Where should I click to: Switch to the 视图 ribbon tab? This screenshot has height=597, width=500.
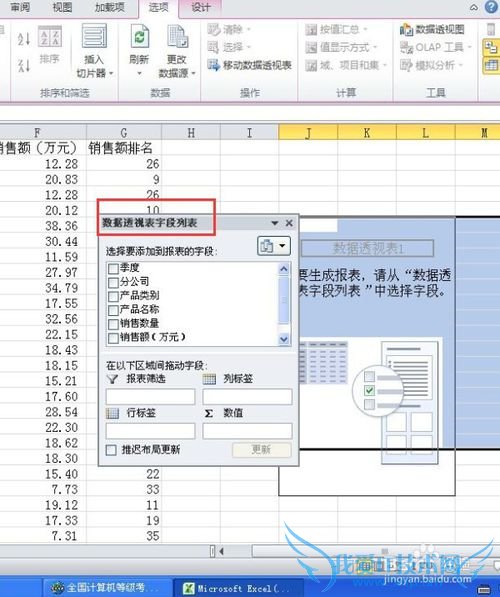pyautogui.click(x=62, y=7)
